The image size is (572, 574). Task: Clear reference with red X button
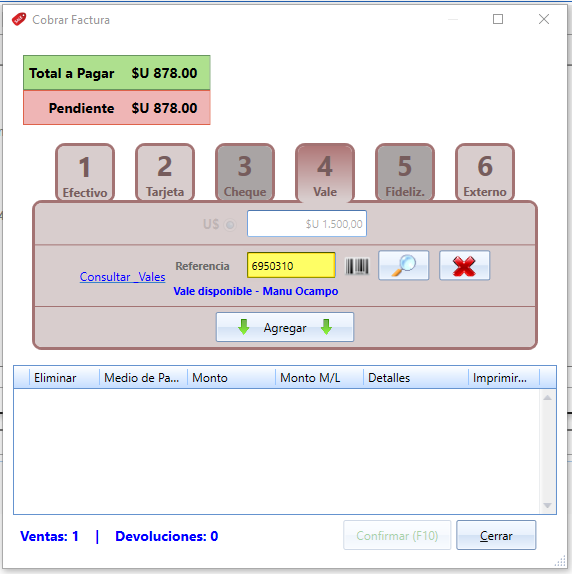(x=464, y=265)
